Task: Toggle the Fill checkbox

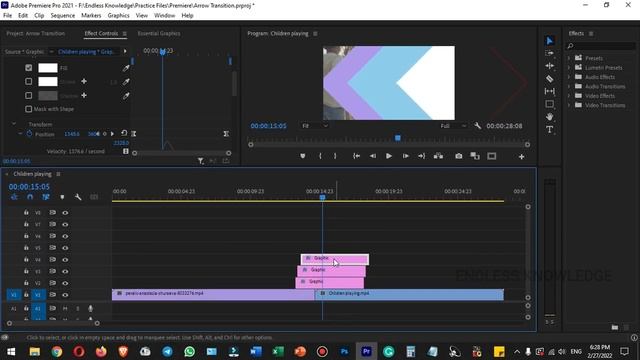Action: pos(29,68)
